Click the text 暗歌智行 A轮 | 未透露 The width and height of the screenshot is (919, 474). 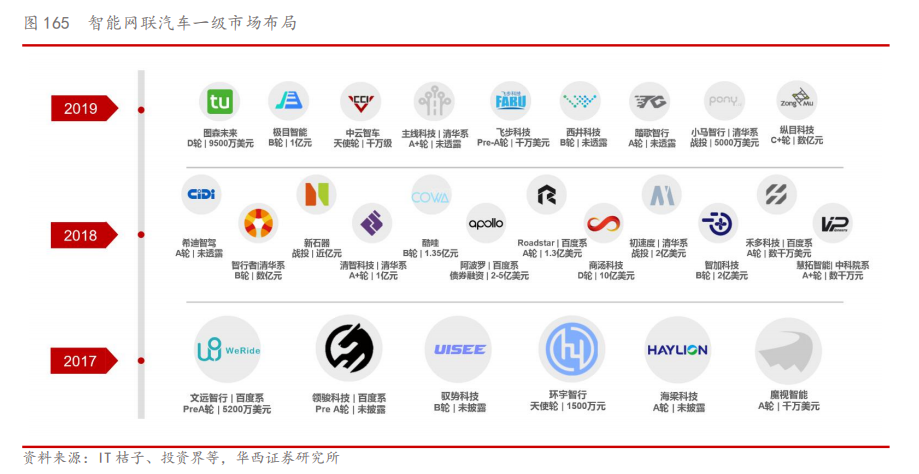tap(652, 138)
